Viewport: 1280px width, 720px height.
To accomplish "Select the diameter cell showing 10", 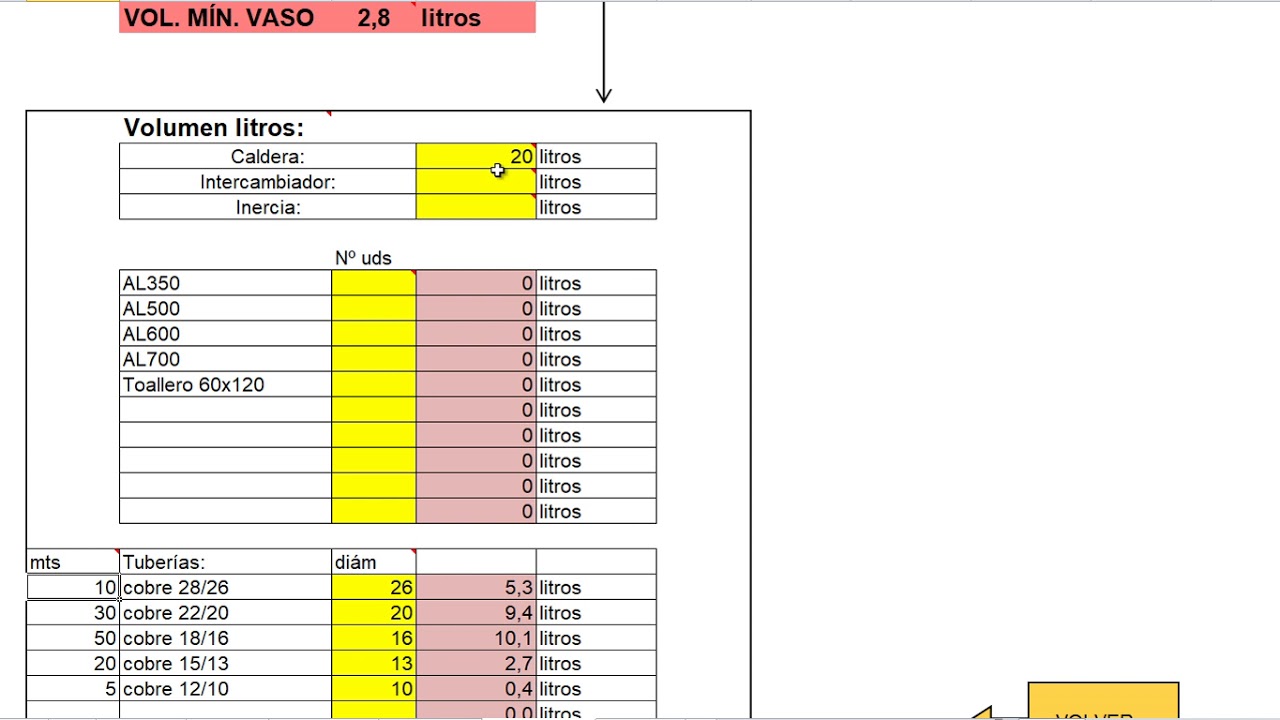I will 373,689.
